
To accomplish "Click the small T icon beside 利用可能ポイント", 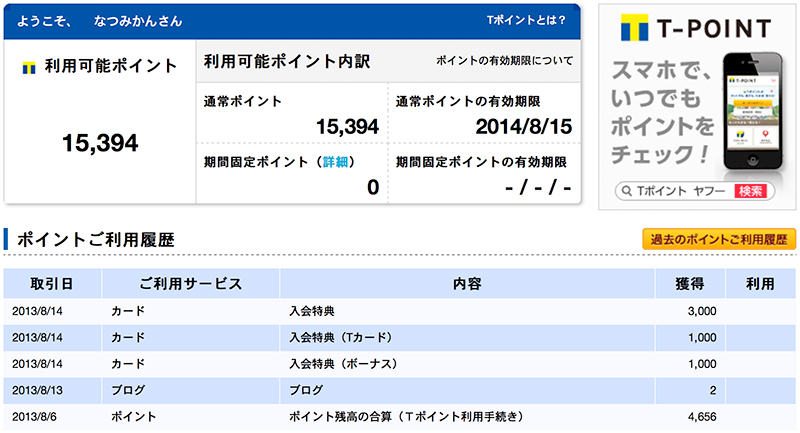I will 29,67.
